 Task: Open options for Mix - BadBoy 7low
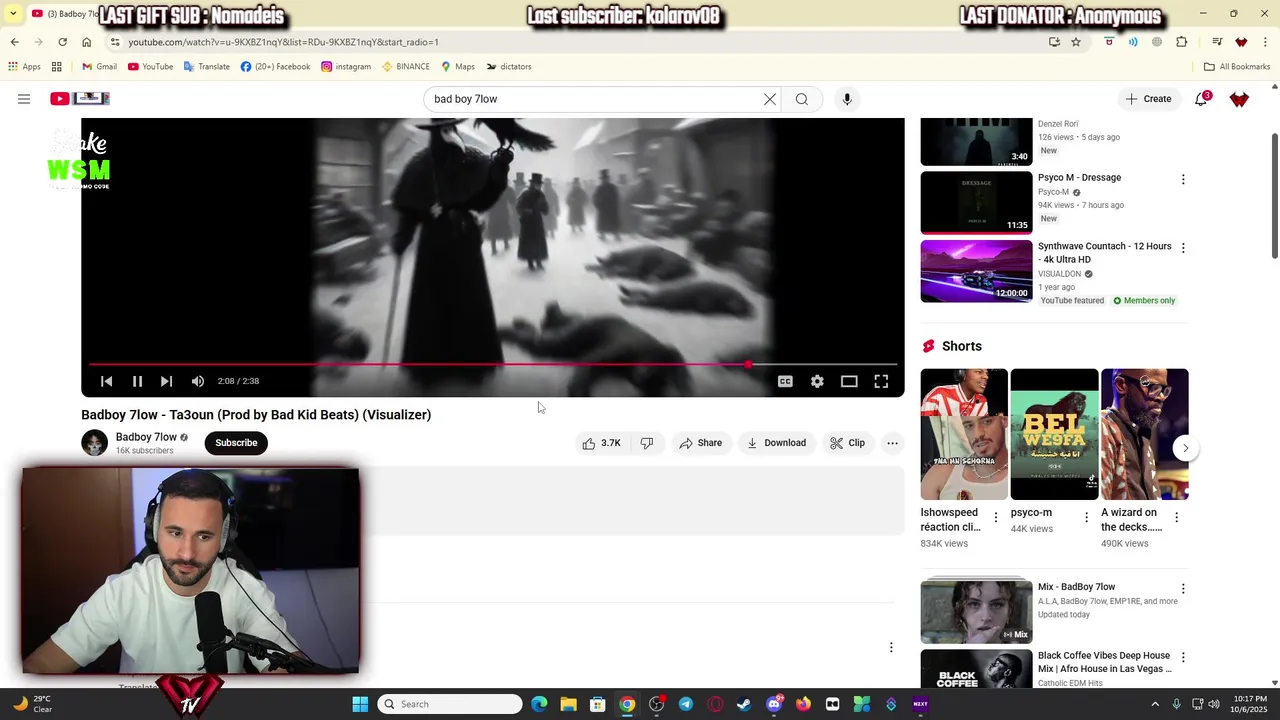coord(1183,589)
